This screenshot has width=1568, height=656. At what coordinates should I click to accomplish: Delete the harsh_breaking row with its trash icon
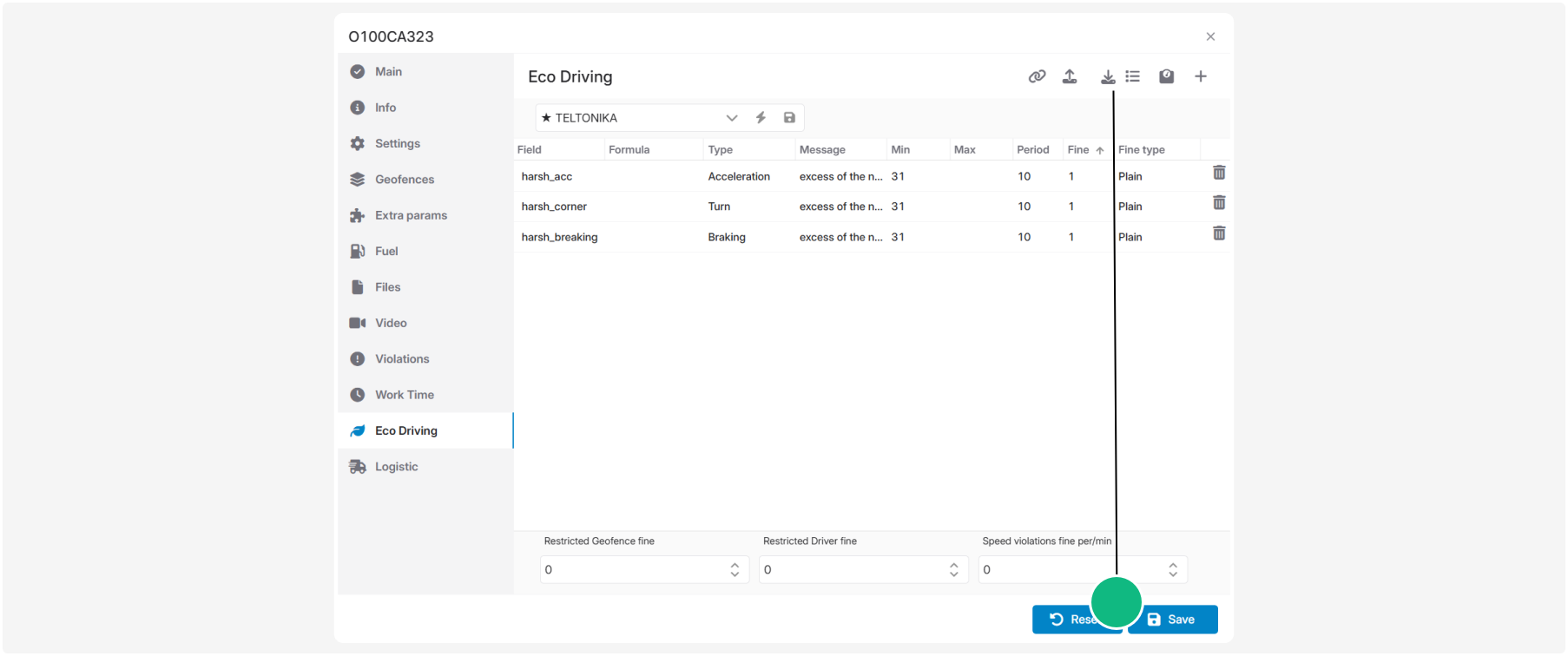(1219, 233)
